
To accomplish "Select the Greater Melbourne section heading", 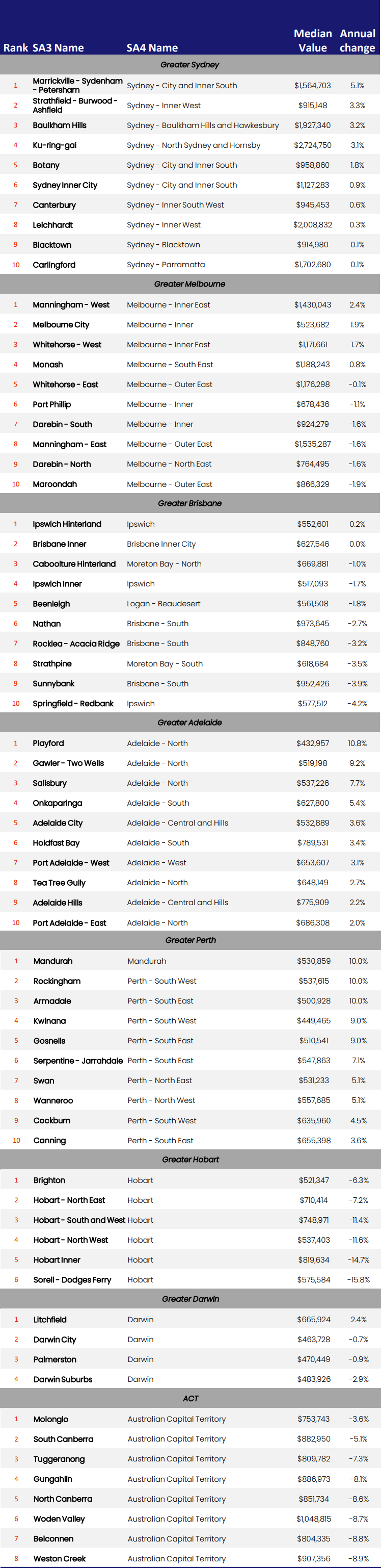I will pyautogui.click(x=189, y=284).
